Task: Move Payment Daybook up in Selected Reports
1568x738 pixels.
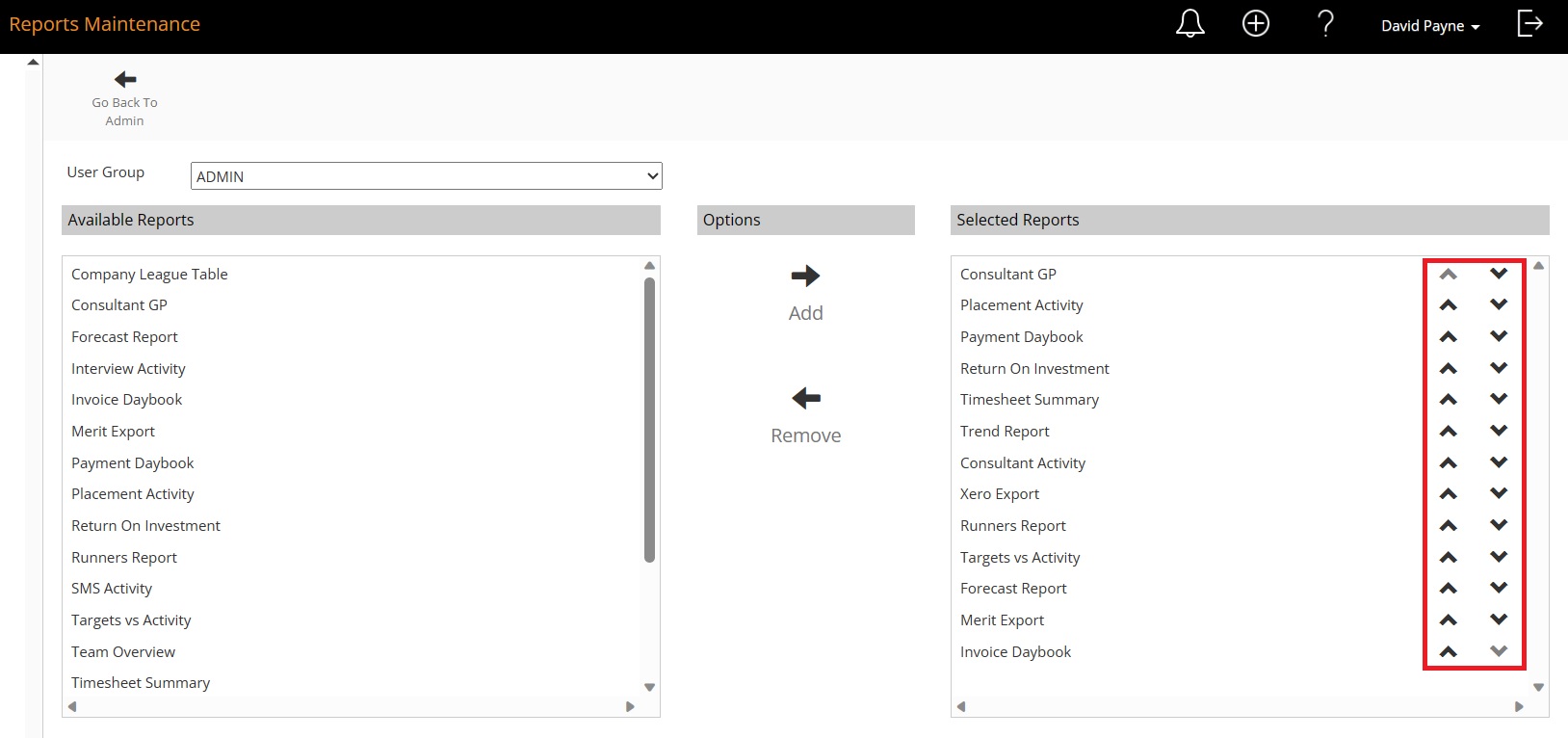Action: coord(1448,337)
